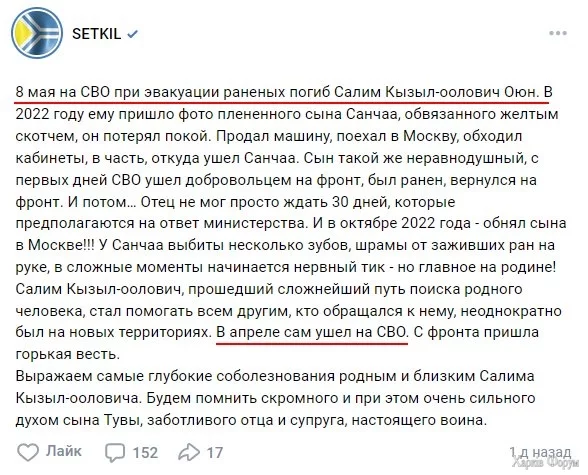Click the final line "духом сына Тувы"
This screenshot has width=588, height=475.
251,420
